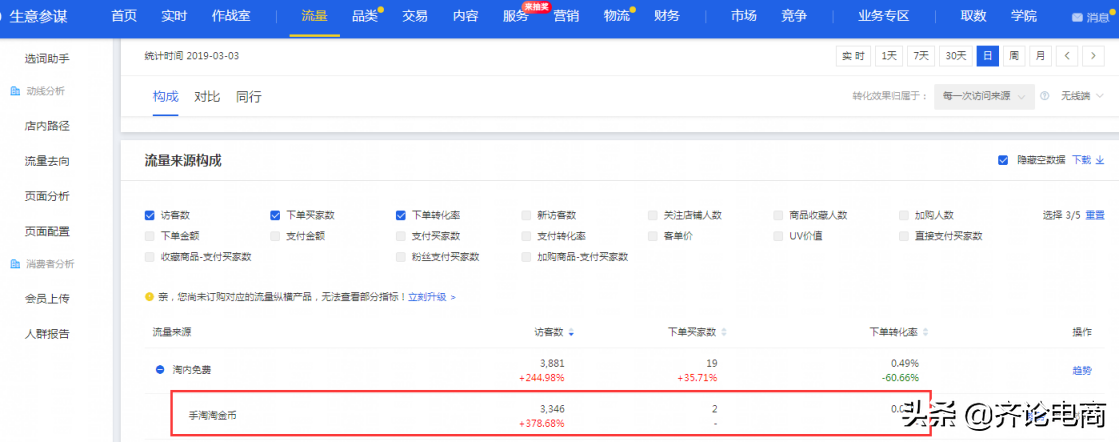Select the 周 period button
The height and width of the screenshot is (442, 1120).
click(x=1014, y=56)
